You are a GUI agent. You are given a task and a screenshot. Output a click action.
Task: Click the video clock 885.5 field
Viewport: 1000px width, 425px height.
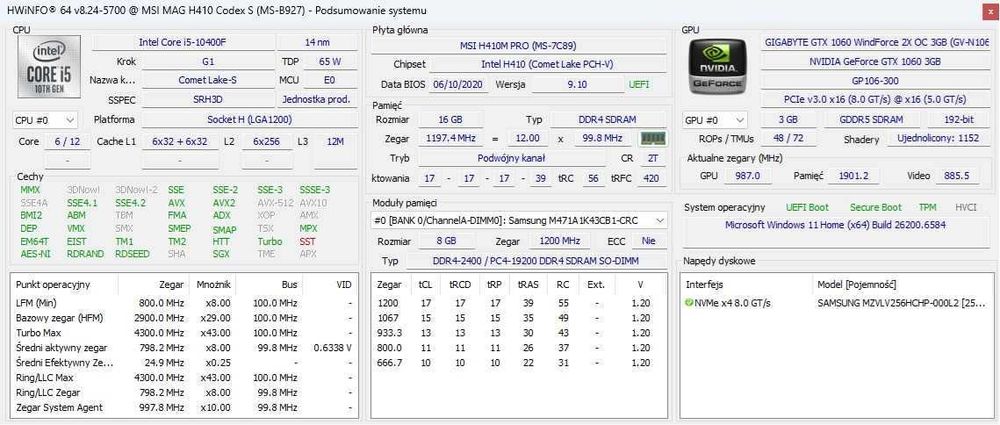tap(957, 175)
